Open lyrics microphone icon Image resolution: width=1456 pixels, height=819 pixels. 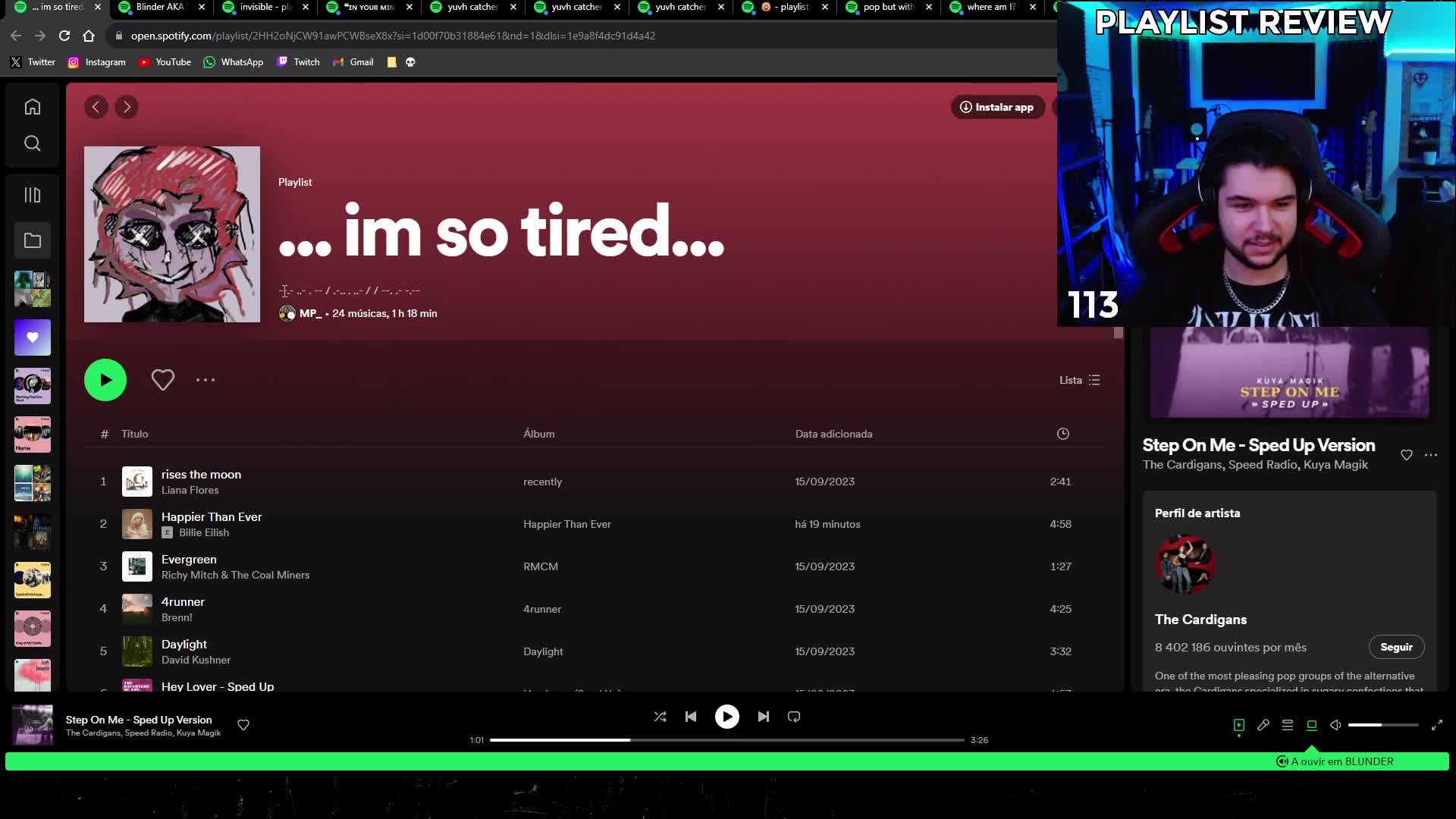coord(1263,725)
